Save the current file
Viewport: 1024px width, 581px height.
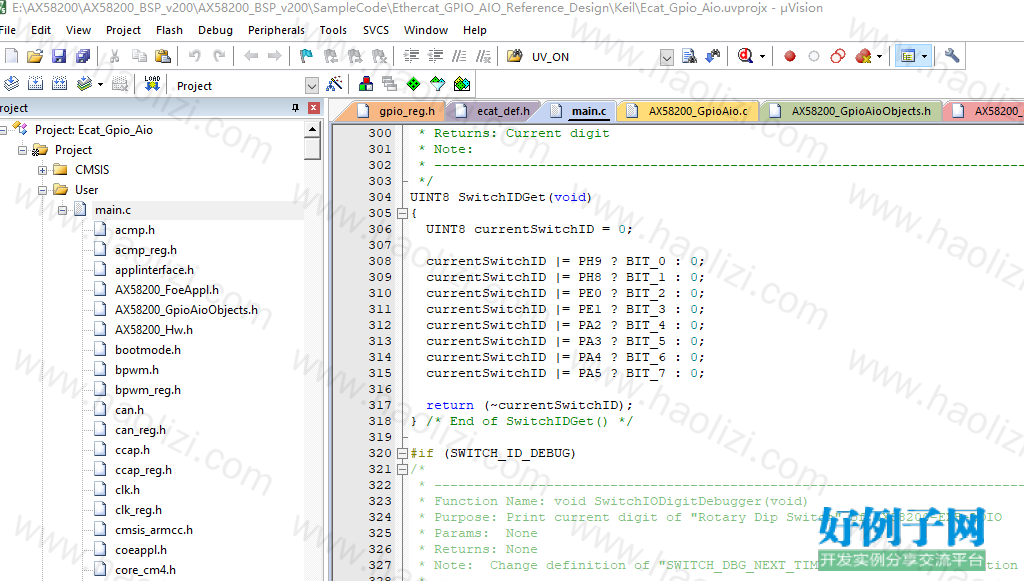coord(59,56)
